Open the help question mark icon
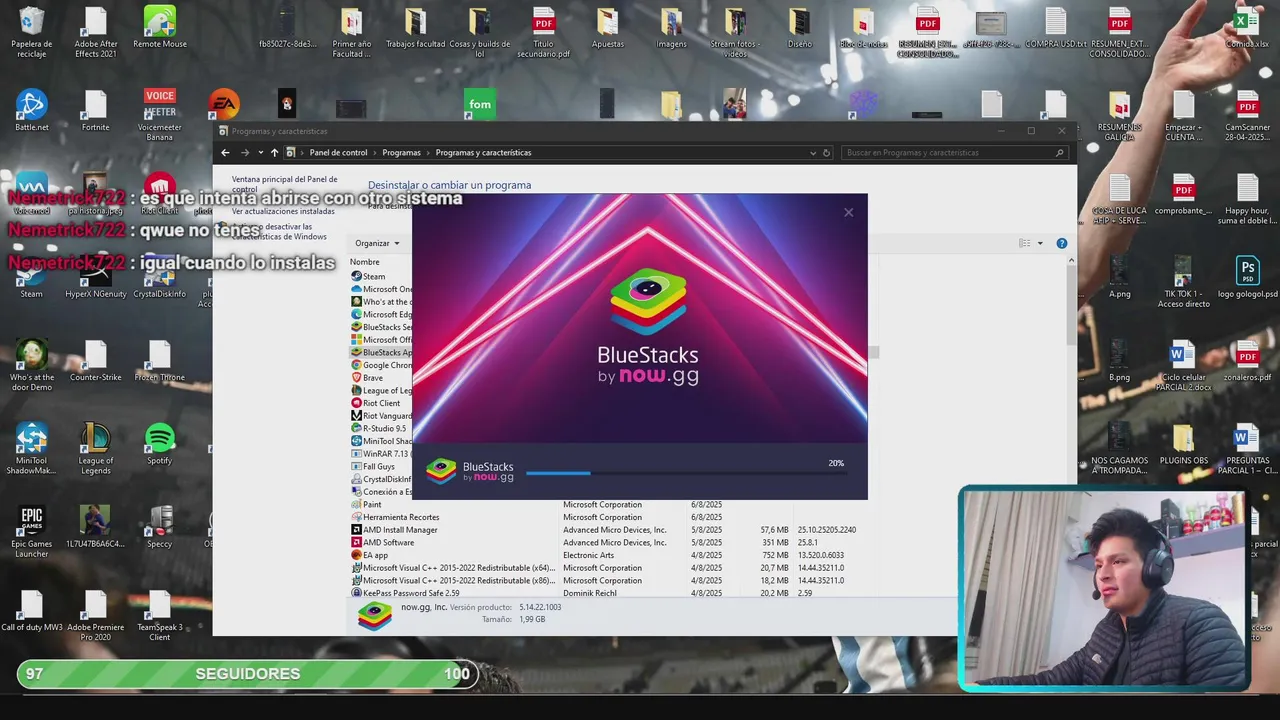The image size is (1280, 720). coord(1062,243)
